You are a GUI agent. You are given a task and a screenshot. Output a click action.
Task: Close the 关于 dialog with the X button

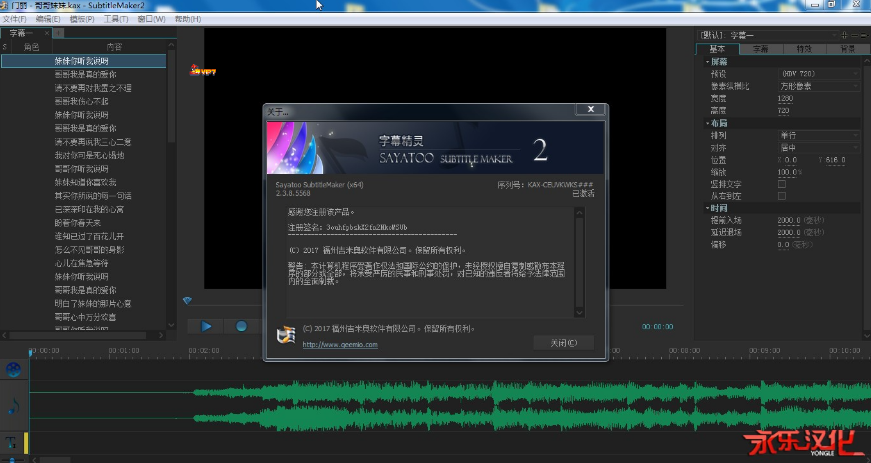(590, 109)
